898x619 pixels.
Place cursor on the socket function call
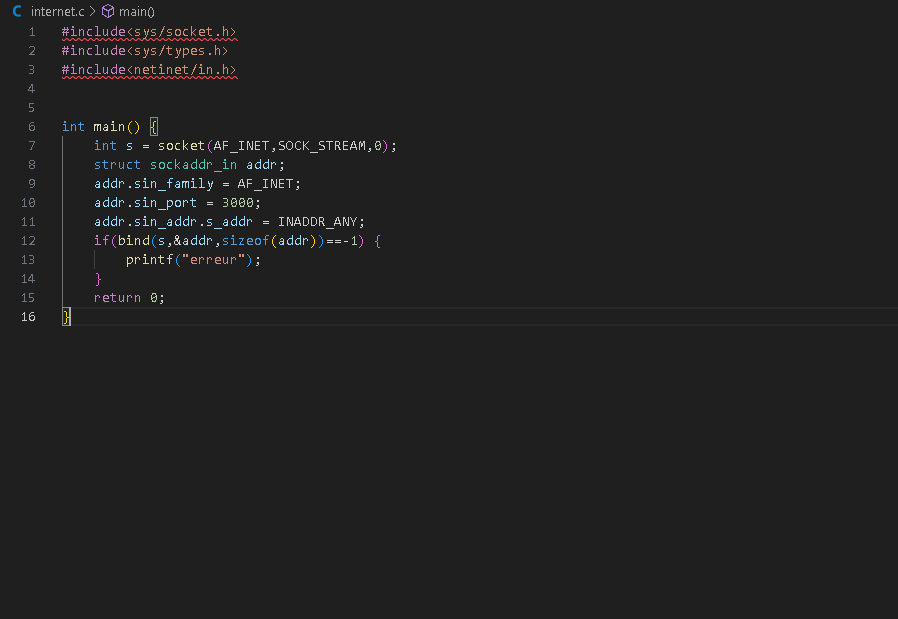181,146
